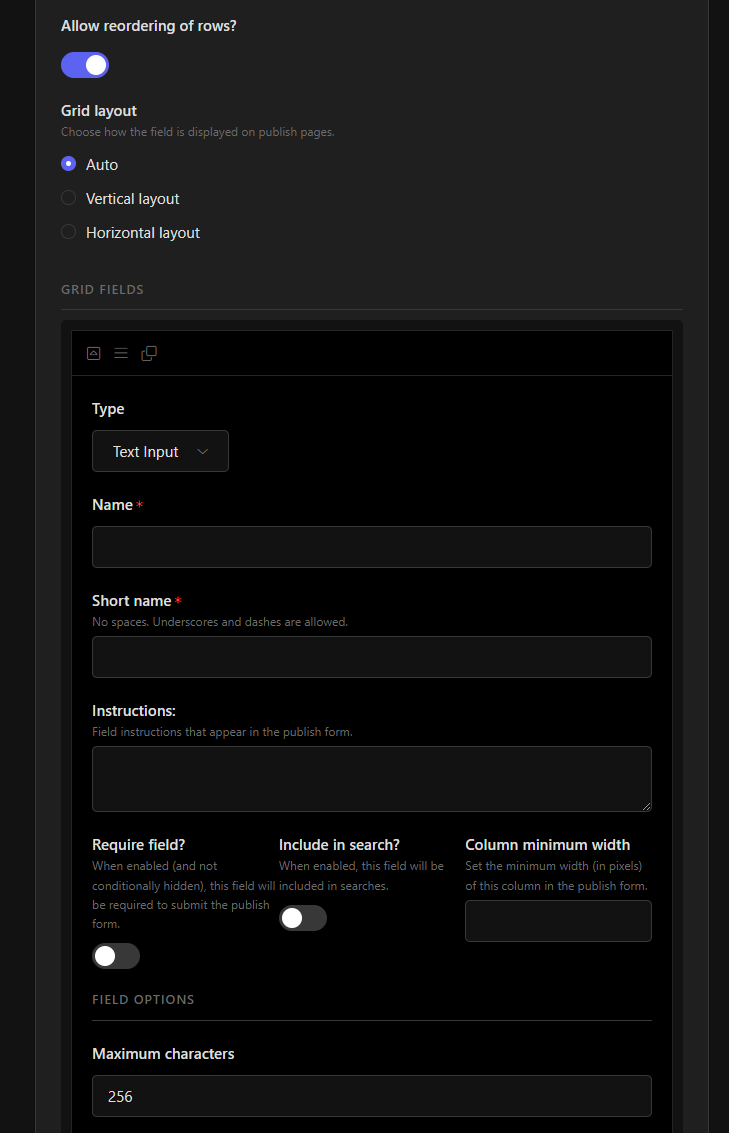Click the Maximum characters field showing 256

point(371,1096)
